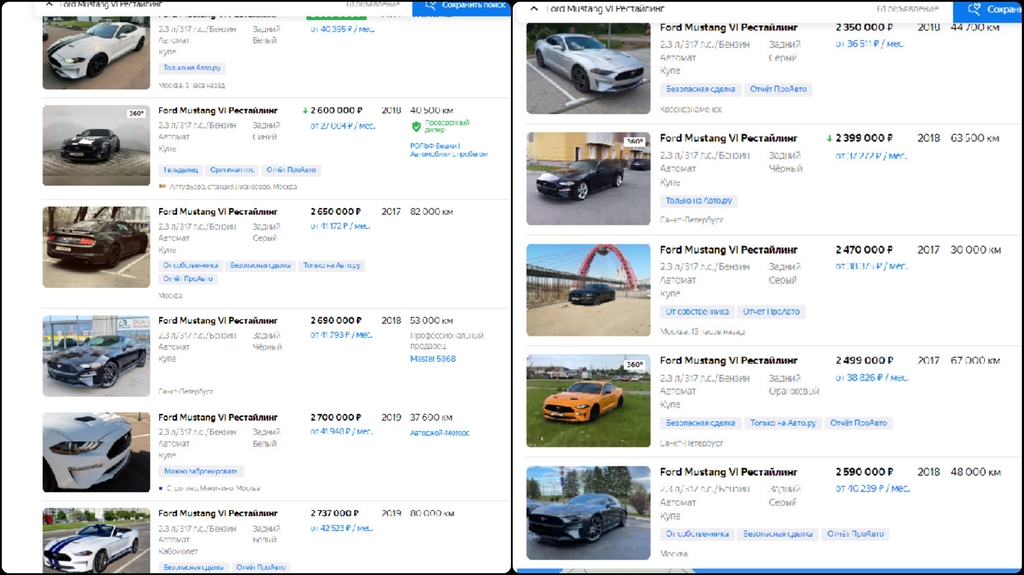
Task: Click 'Отчёт ПроАвто' tag on 2 350 000 listing
Action: click(x=778, y=90)
